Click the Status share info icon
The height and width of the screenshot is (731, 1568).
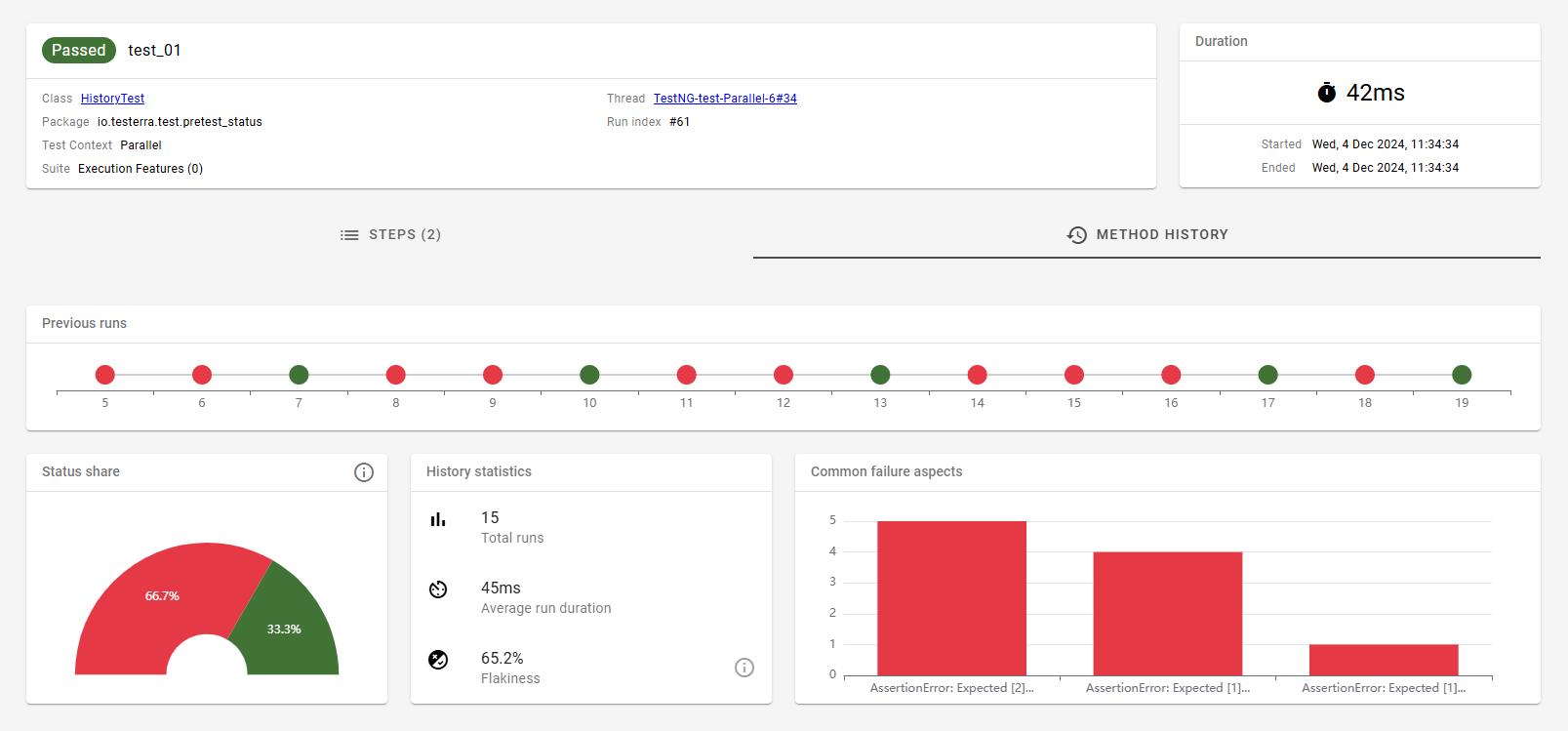(x=364, y=472)
